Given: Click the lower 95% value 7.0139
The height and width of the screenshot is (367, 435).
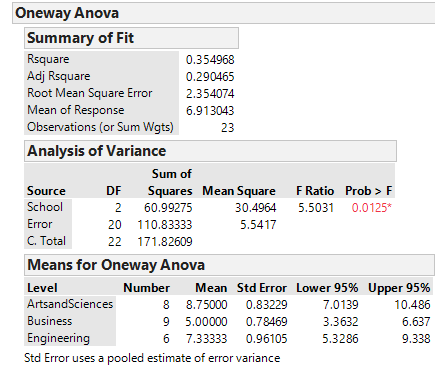Looking at the screenshot, I should (x=341, y=305).
